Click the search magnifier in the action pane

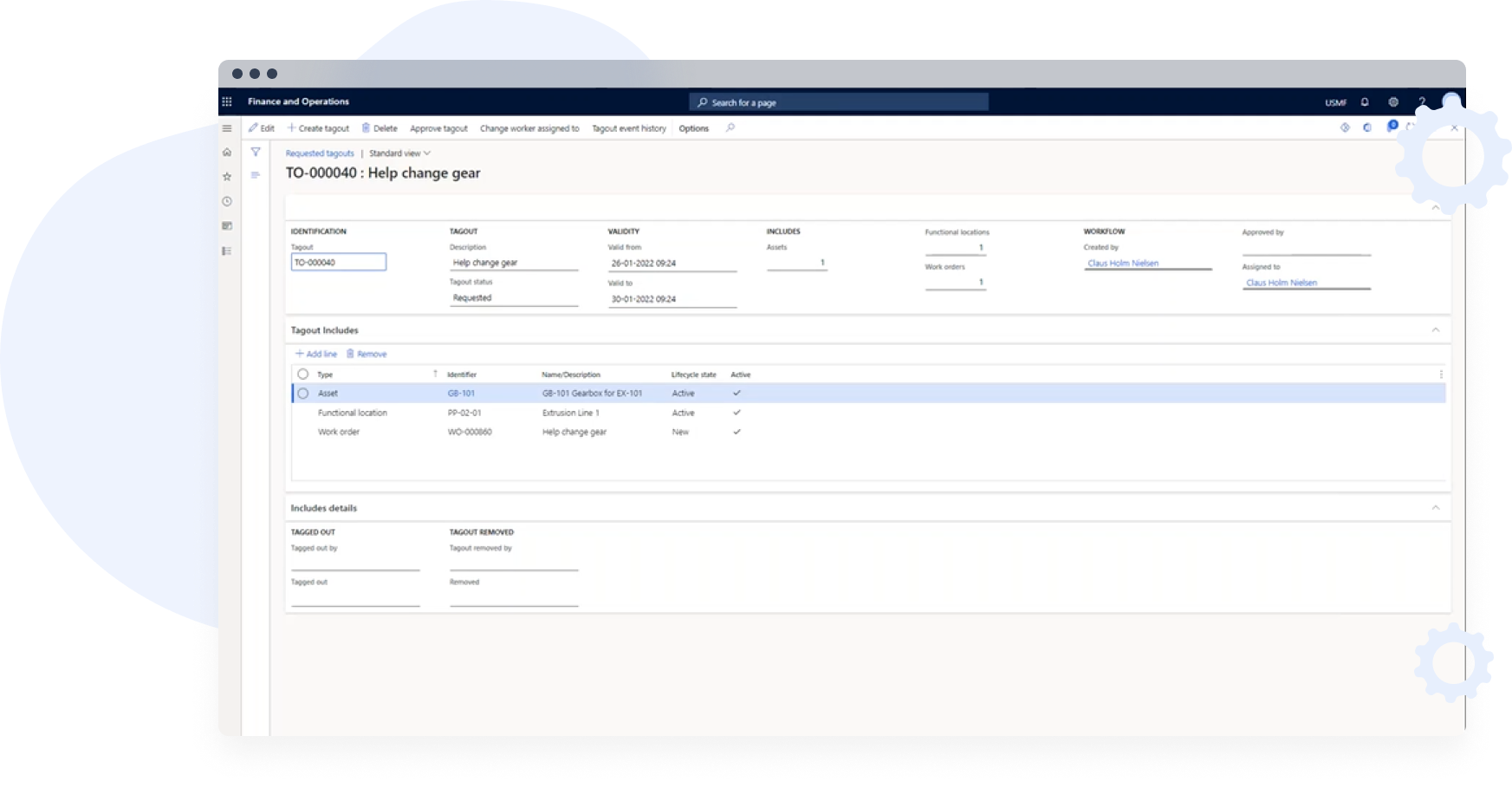[x=730, y=127]
